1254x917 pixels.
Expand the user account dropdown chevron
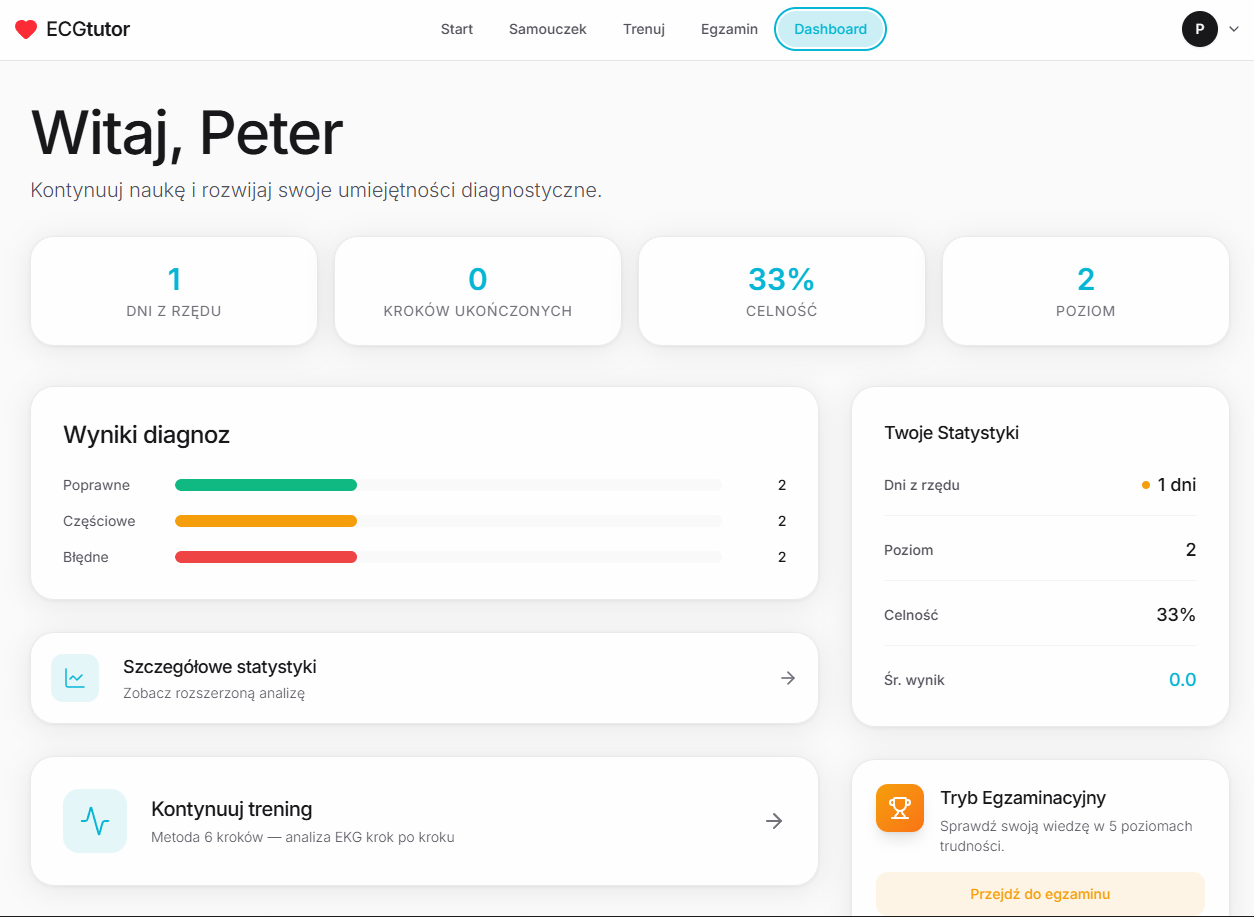pyautogui.click(x=1233, y=29)
